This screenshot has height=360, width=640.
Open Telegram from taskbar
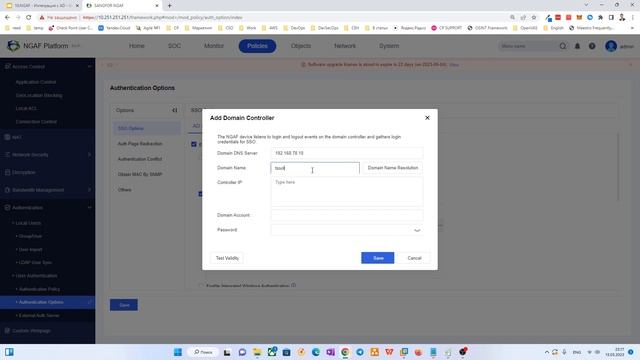[x=360, y=352]
